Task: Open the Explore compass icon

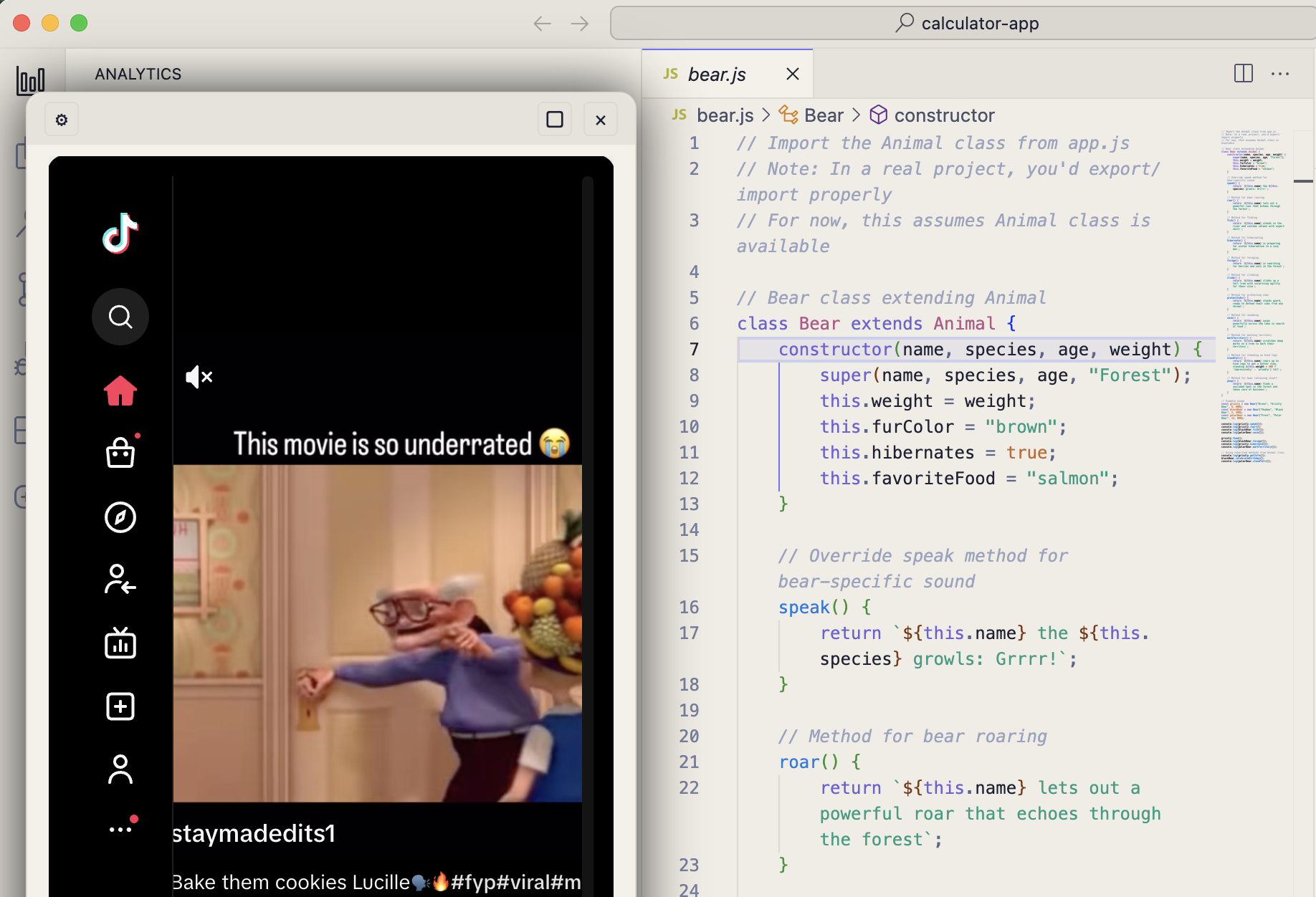Action: [x=120, y=517]
